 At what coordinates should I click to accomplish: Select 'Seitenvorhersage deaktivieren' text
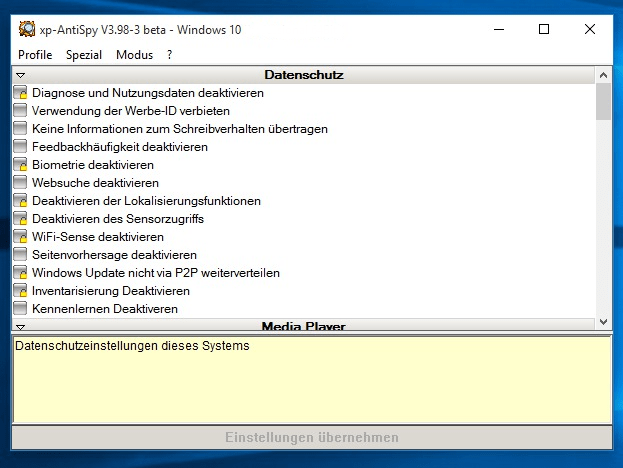[x=114, y=255]
